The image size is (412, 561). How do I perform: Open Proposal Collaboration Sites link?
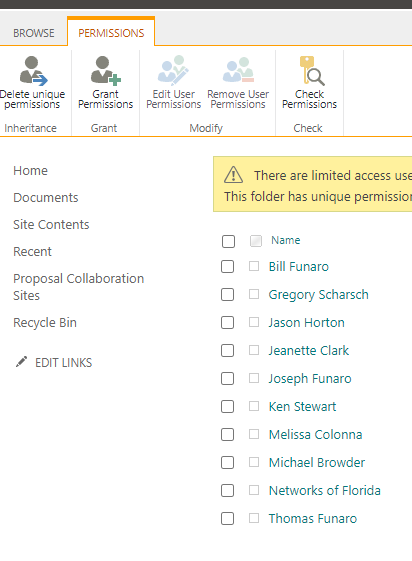[x=79, y=287]
